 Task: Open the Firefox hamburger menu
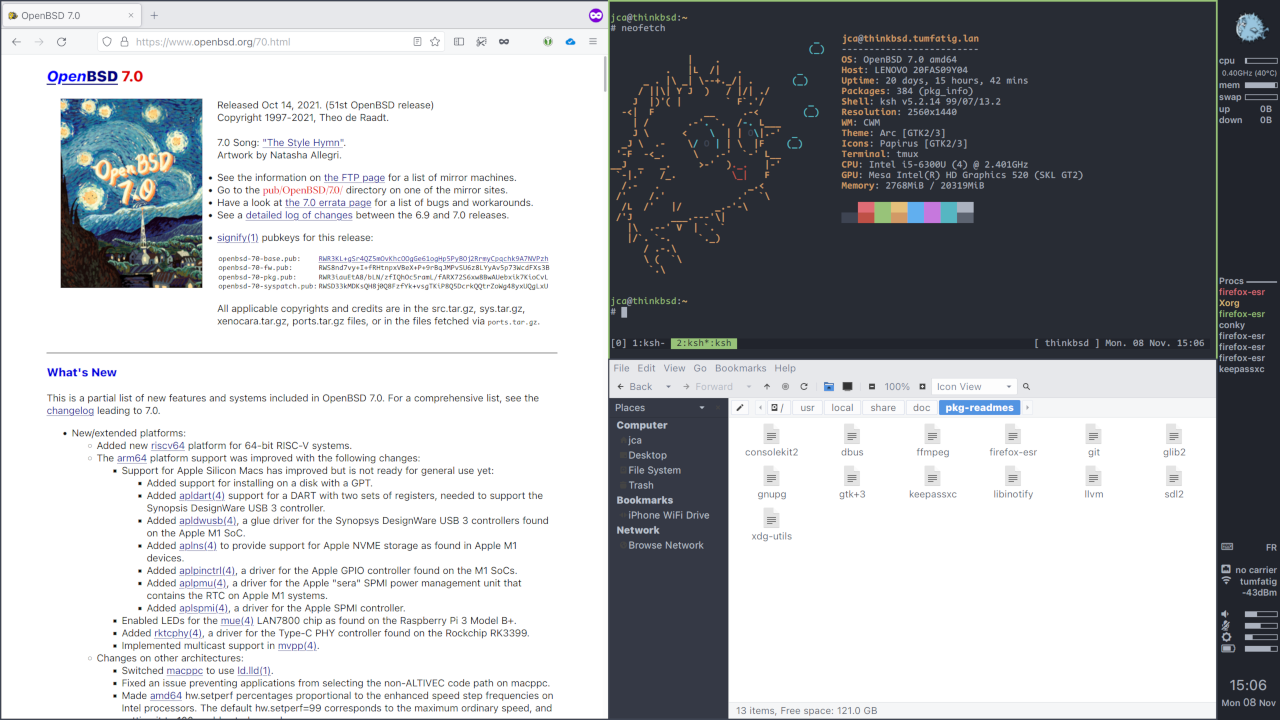tap(593, 42)
